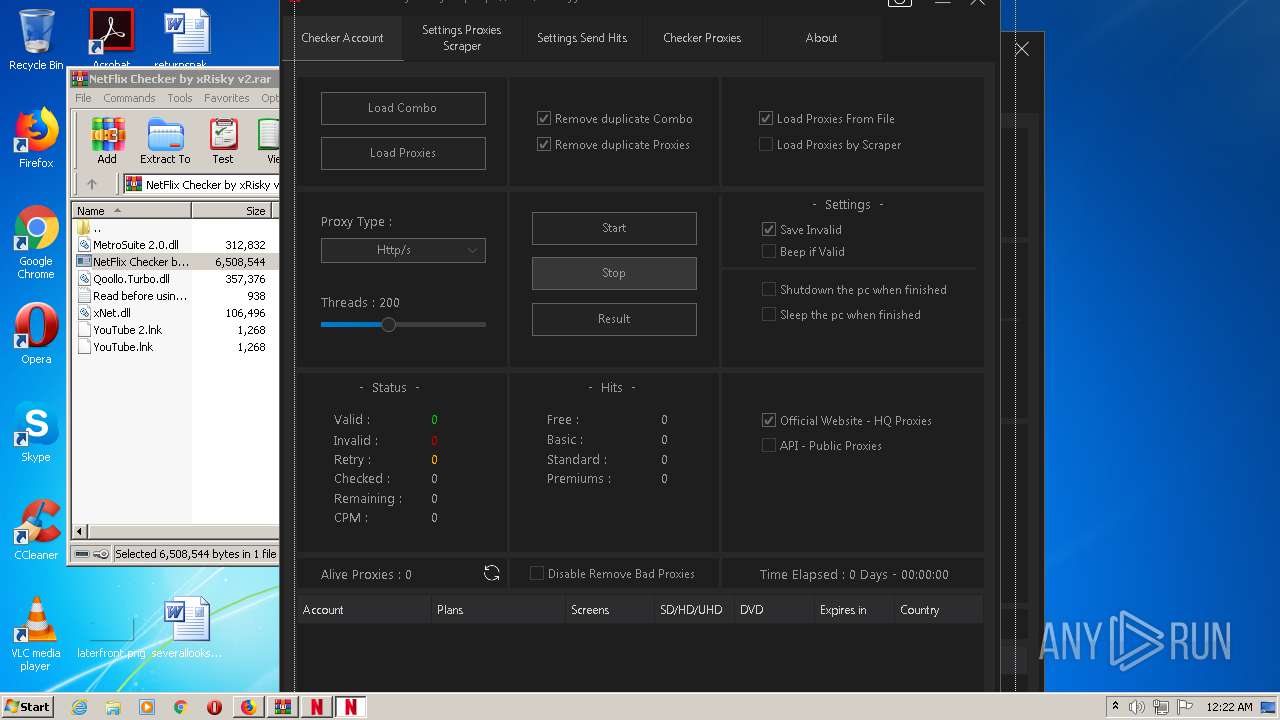Enable Load Proxies by Scraper

pos(766,144)
